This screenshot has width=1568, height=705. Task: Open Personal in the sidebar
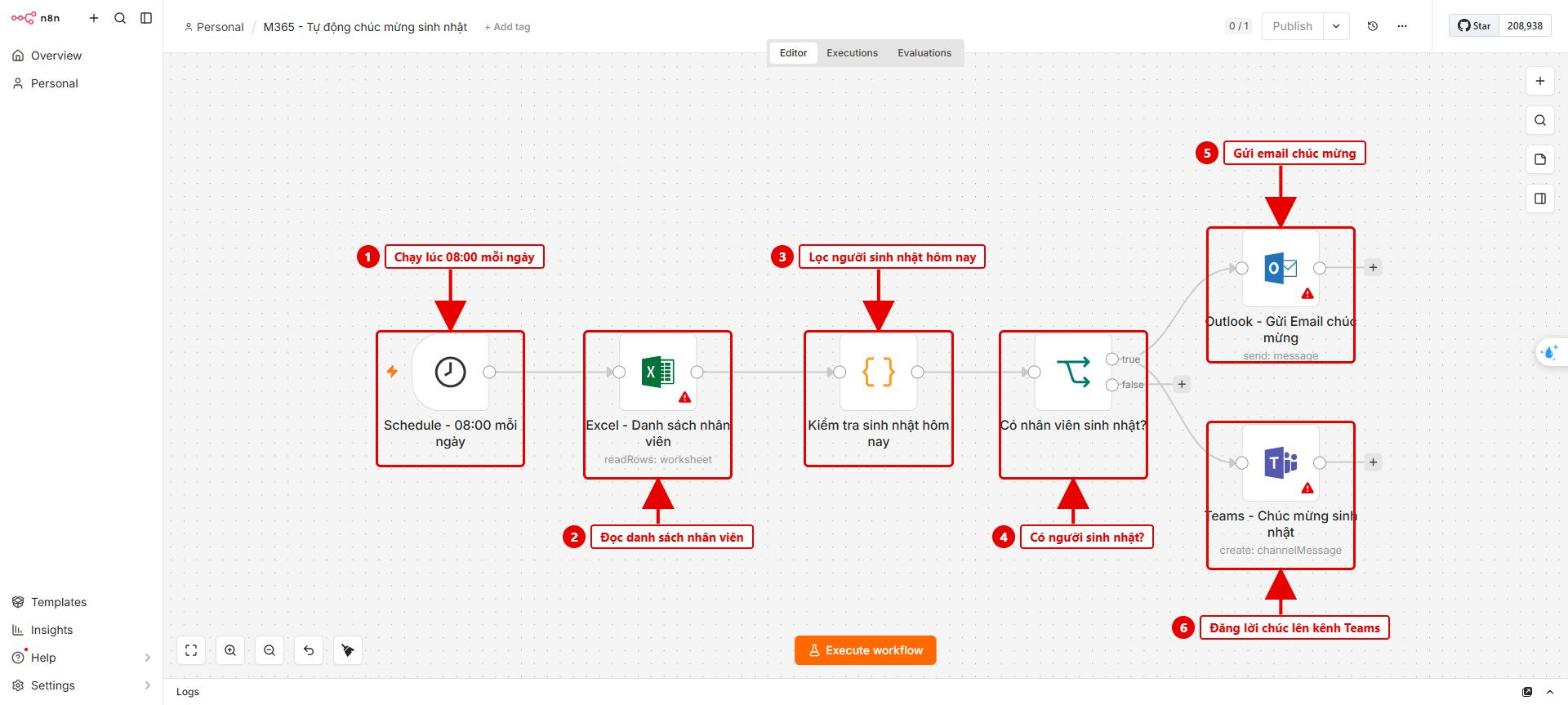point(81,84)
